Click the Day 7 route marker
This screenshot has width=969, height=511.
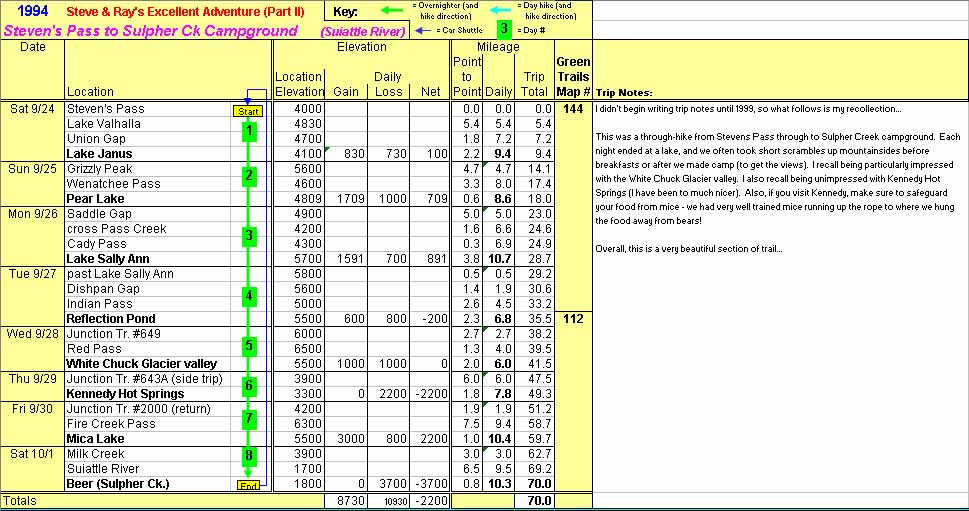pos(248,418)
